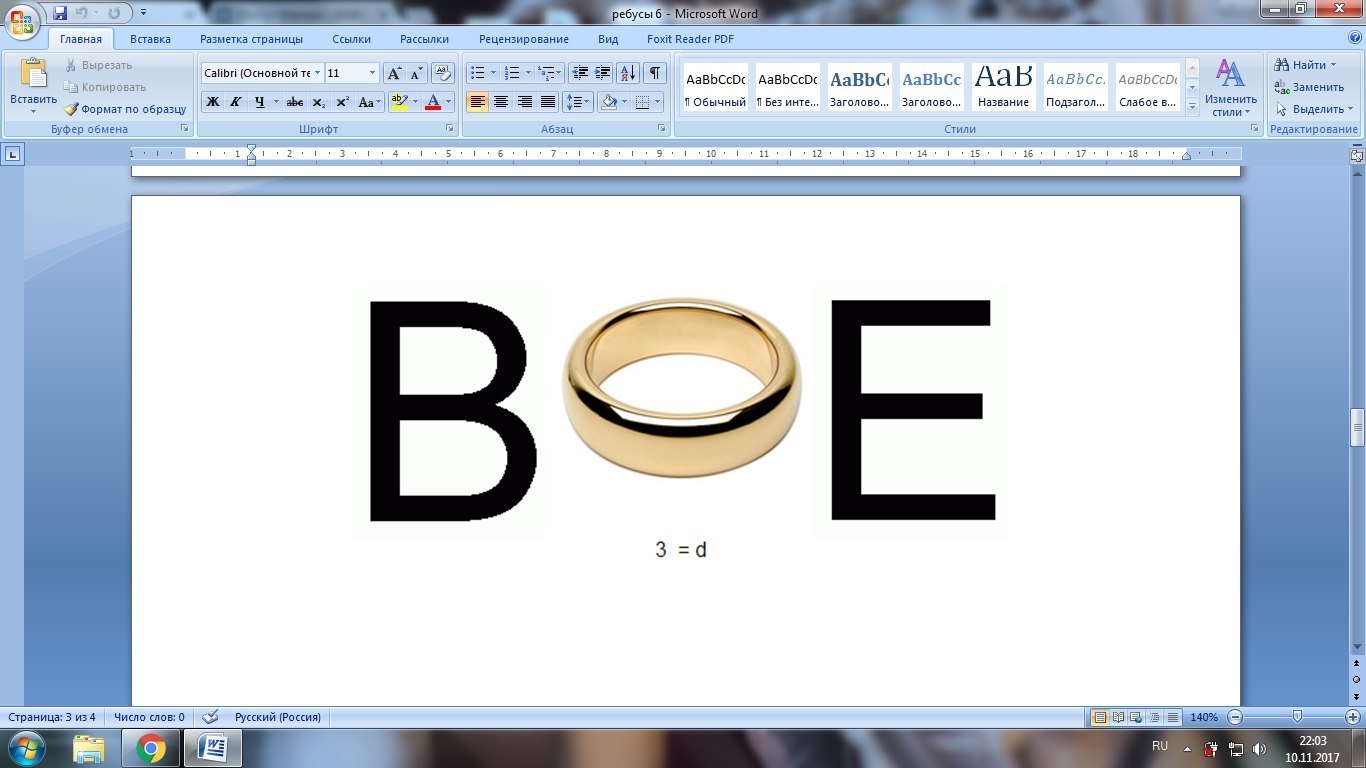Click the zoom slider handle
The height and width of the screenshot is (768, 1366).
[1297, 717]
